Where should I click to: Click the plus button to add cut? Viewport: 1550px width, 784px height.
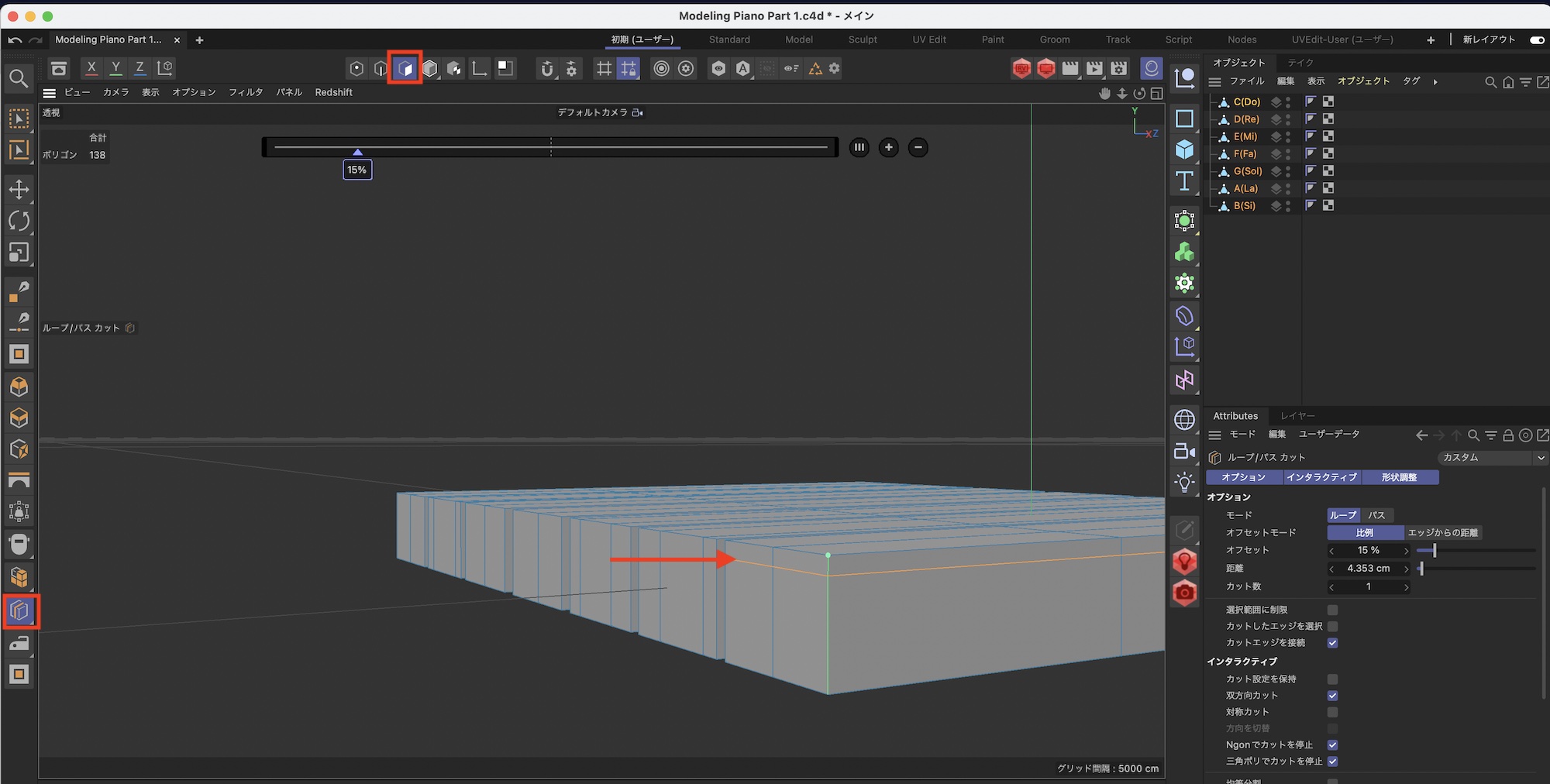[888, 147]
